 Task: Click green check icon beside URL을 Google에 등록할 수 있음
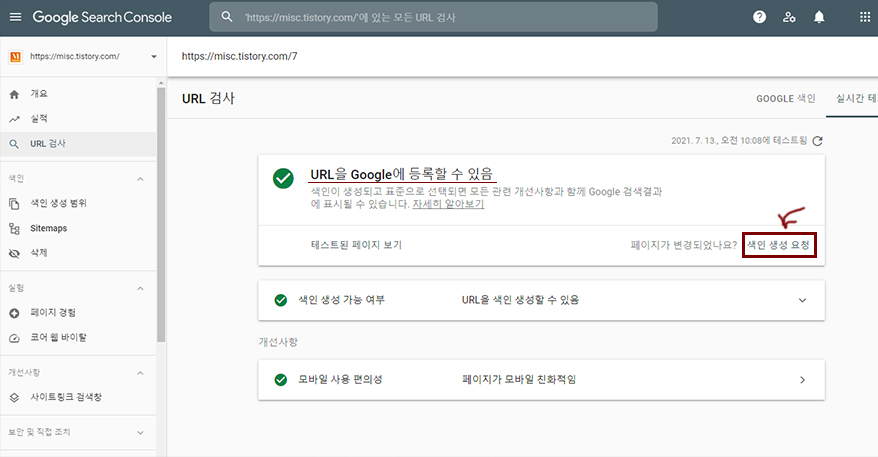click(x=283, y=179)
